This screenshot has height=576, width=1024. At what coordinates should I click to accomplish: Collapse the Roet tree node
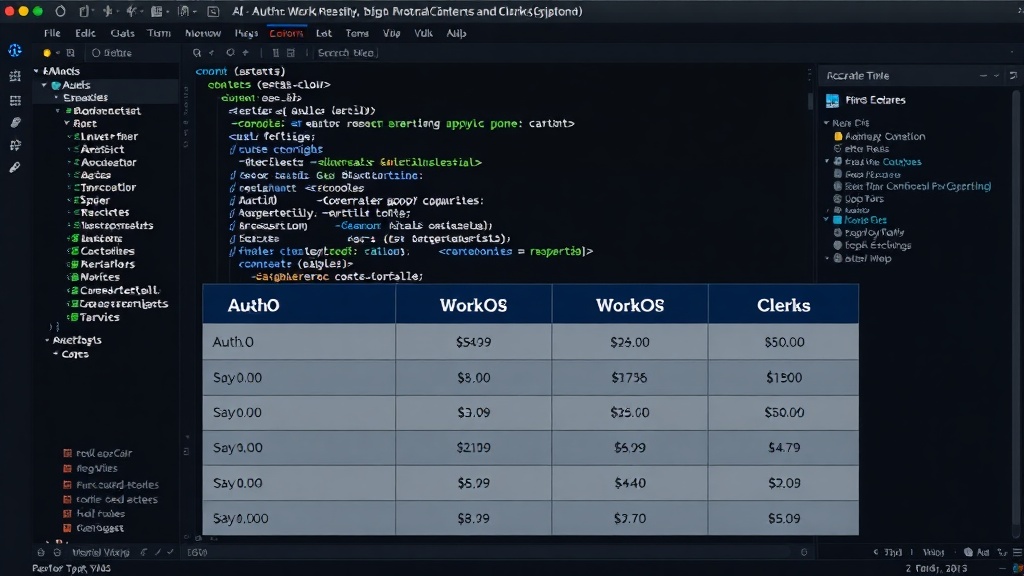[x=67, y=123]
